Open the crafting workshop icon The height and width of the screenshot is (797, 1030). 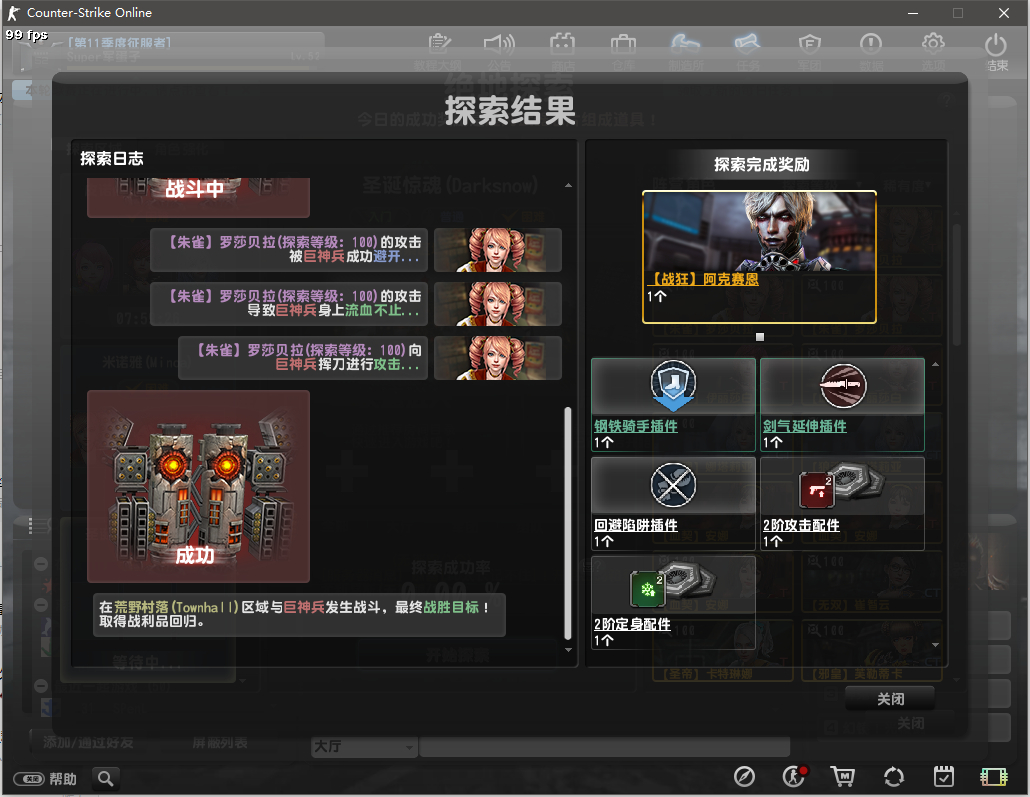685,44
